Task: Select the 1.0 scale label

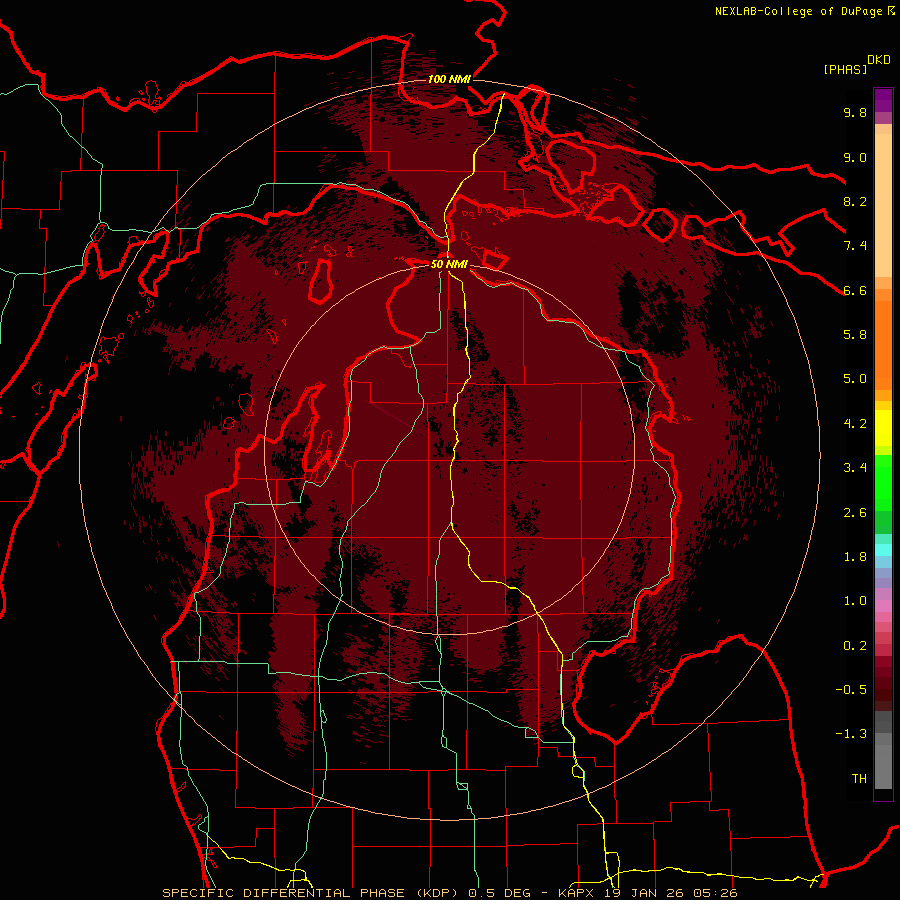Action: point(855,601)
